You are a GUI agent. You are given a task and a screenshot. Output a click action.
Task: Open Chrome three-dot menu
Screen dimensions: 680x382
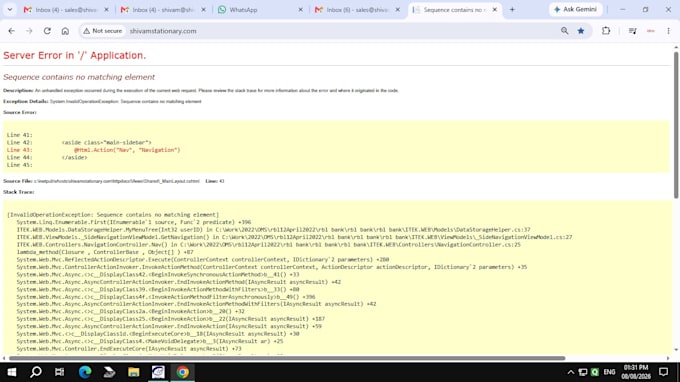coord(668,31)
